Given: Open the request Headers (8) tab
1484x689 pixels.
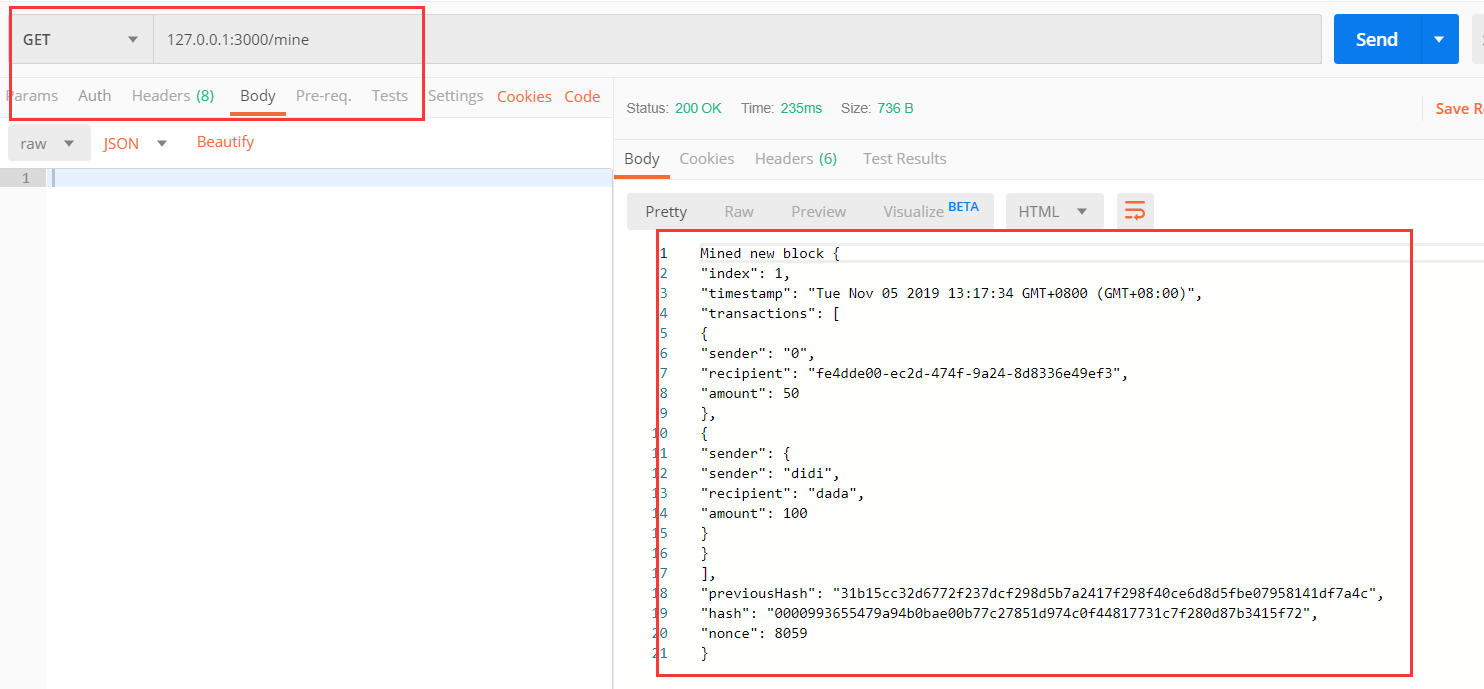Looking at the screenshot, I should pos(173,96).
